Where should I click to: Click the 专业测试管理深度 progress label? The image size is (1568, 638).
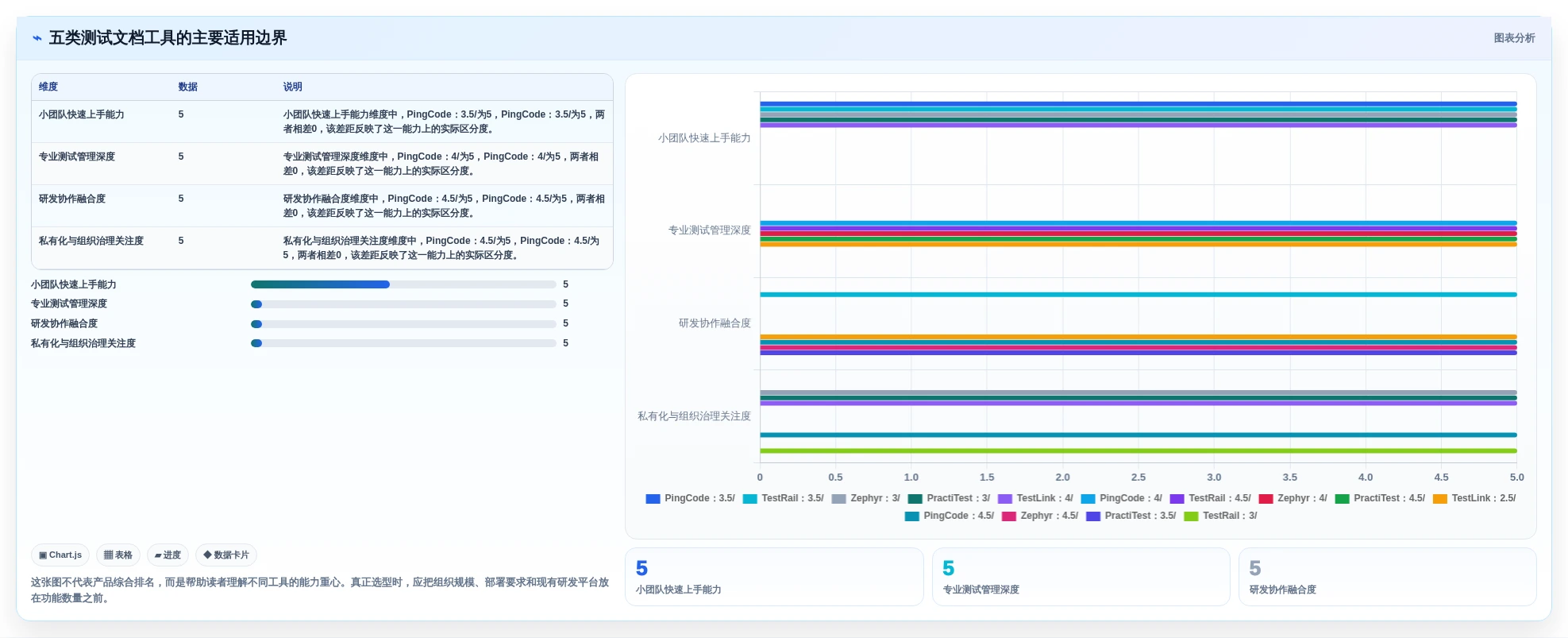point(69,304)
